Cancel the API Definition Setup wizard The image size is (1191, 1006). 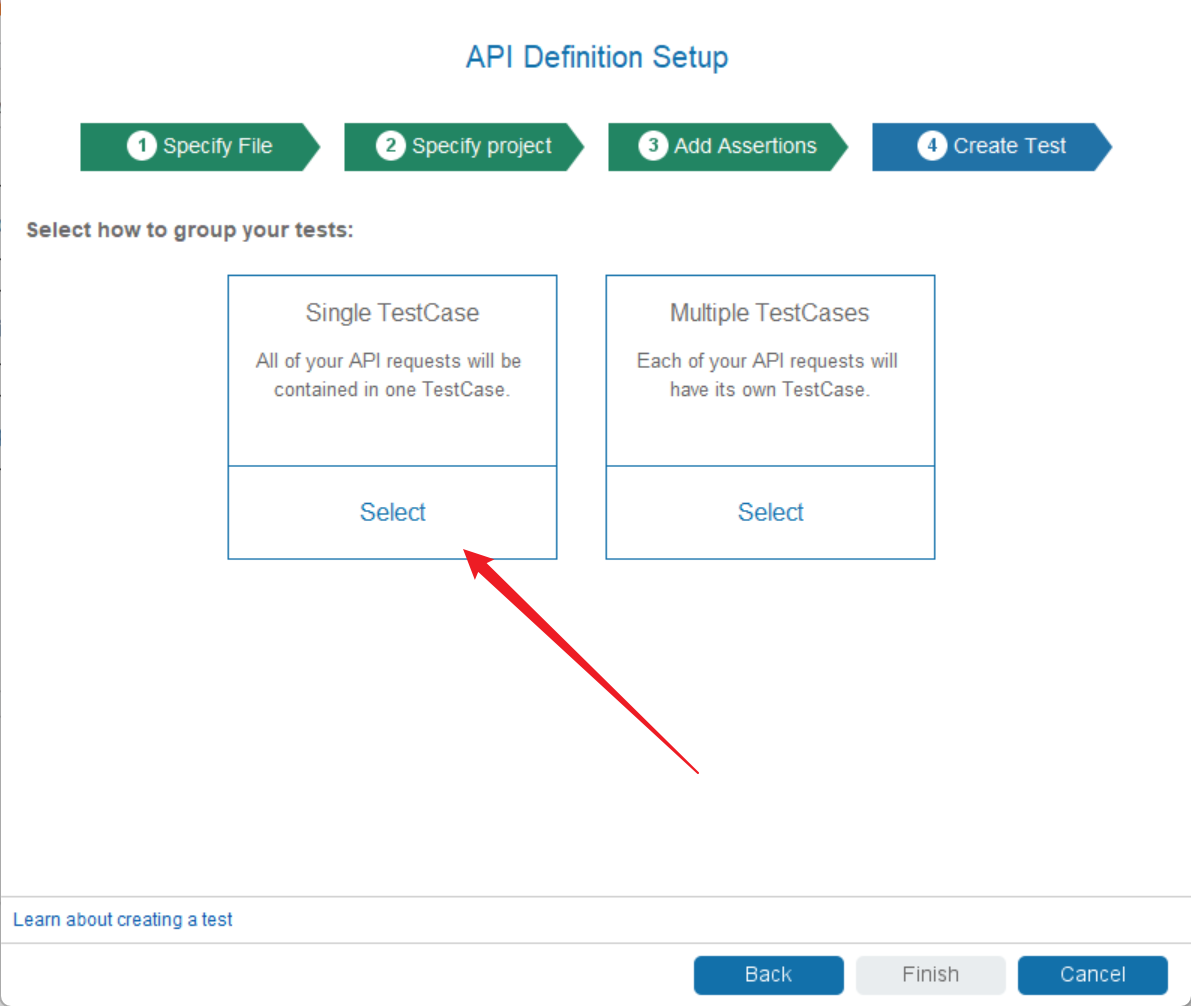pos(1092,974)
